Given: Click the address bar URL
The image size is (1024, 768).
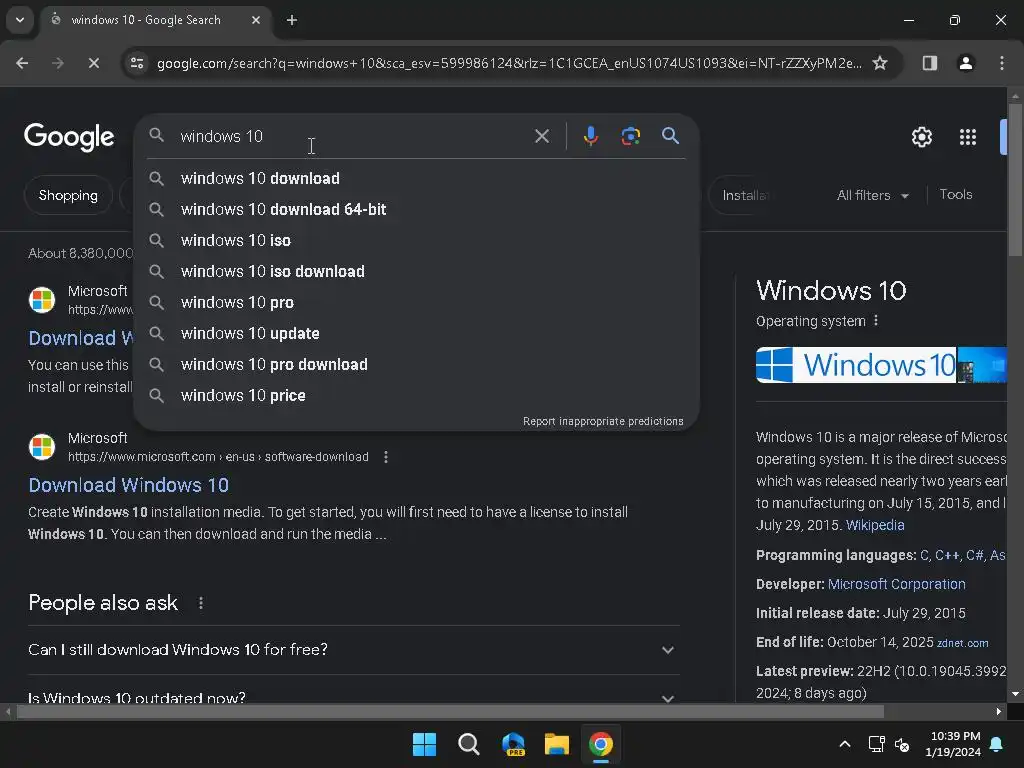Looking at the screenshot, I should [509, 63].
